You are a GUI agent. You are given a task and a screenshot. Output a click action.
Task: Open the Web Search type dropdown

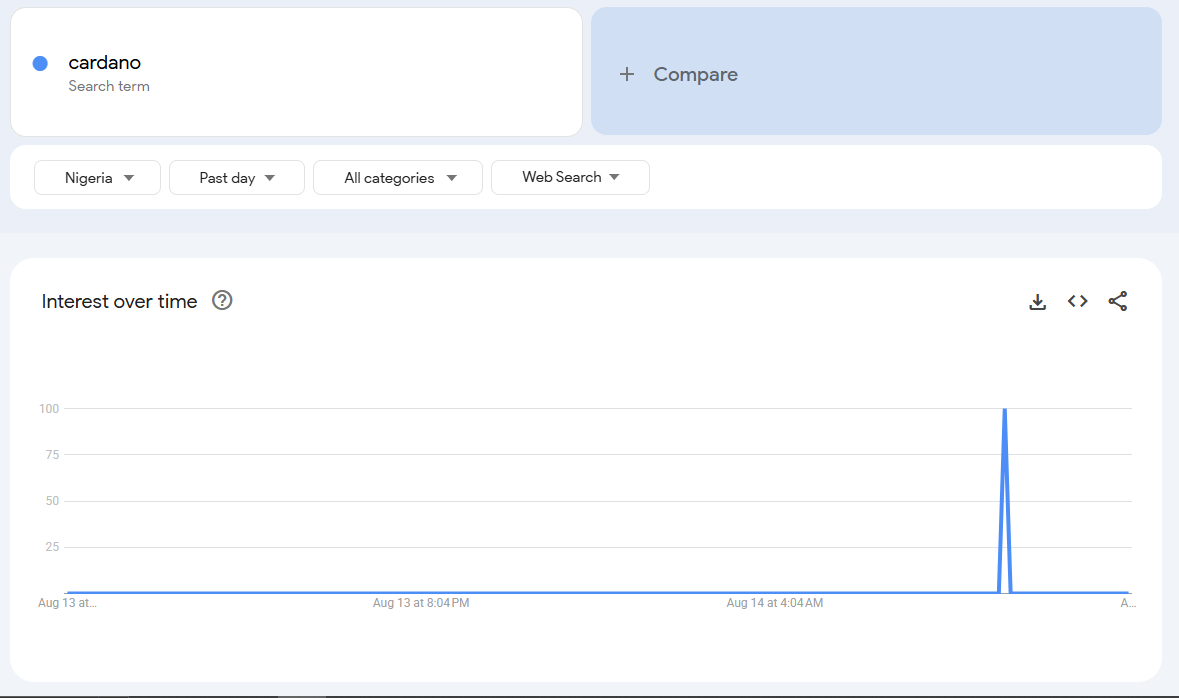click(x=570, y=178)
